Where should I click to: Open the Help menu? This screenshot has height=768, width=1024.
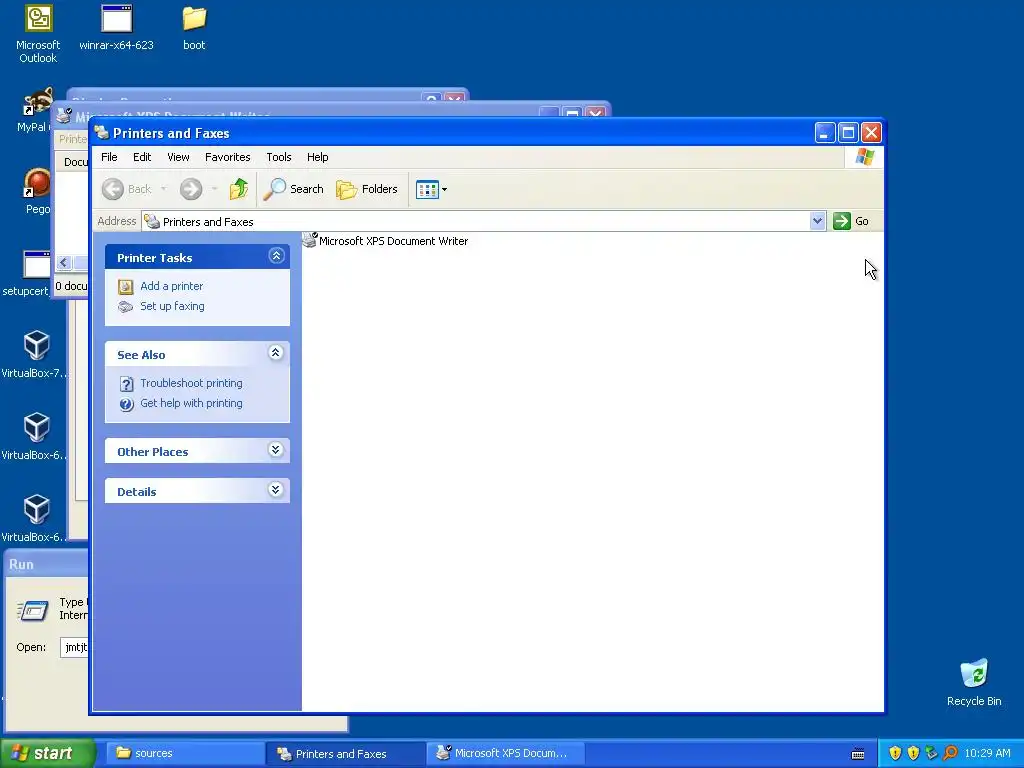click(x=317, y=157)
